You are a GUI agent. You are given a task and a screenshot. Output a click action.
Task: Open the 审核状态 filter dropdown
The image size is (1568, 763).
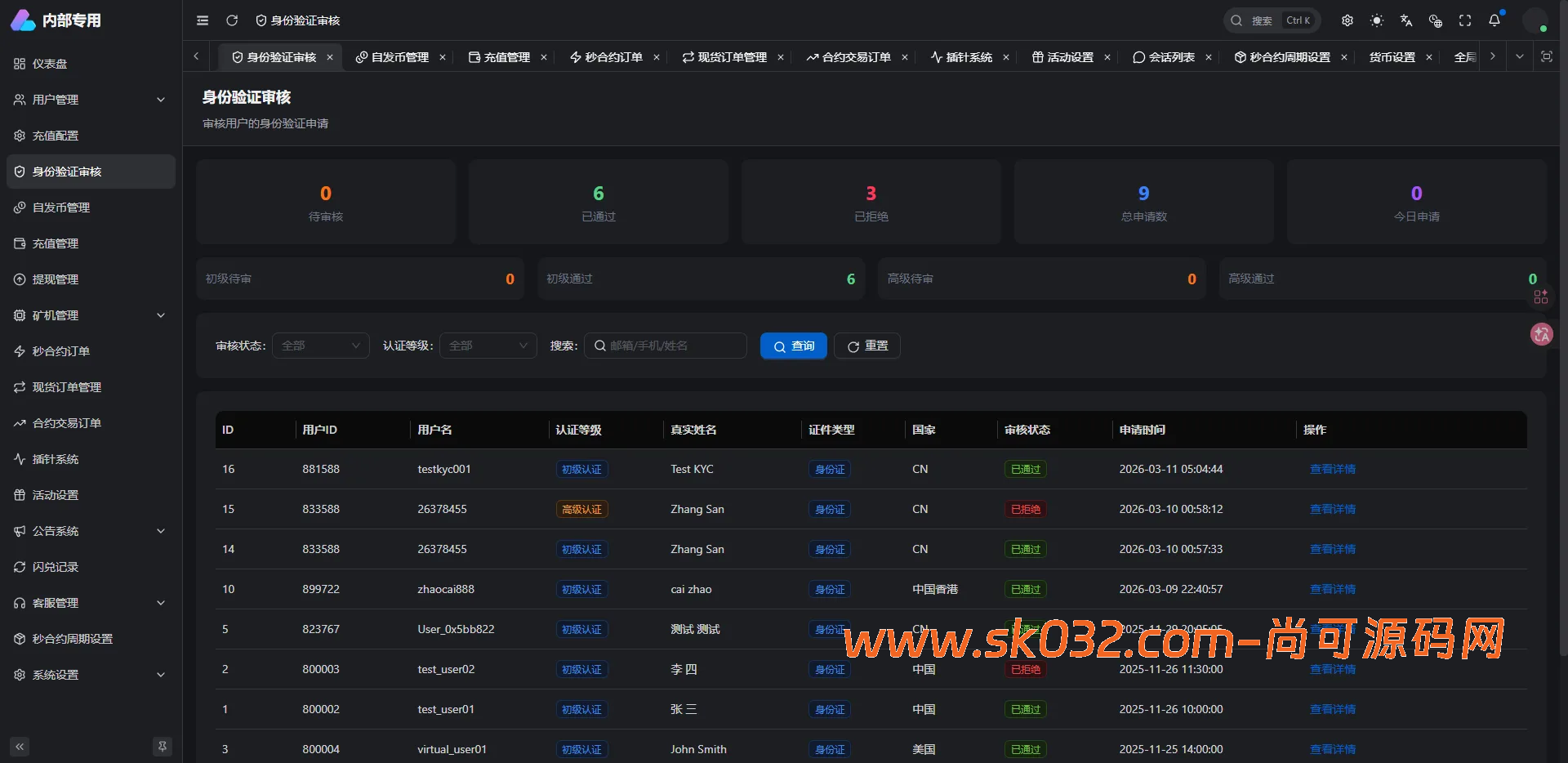320,346
